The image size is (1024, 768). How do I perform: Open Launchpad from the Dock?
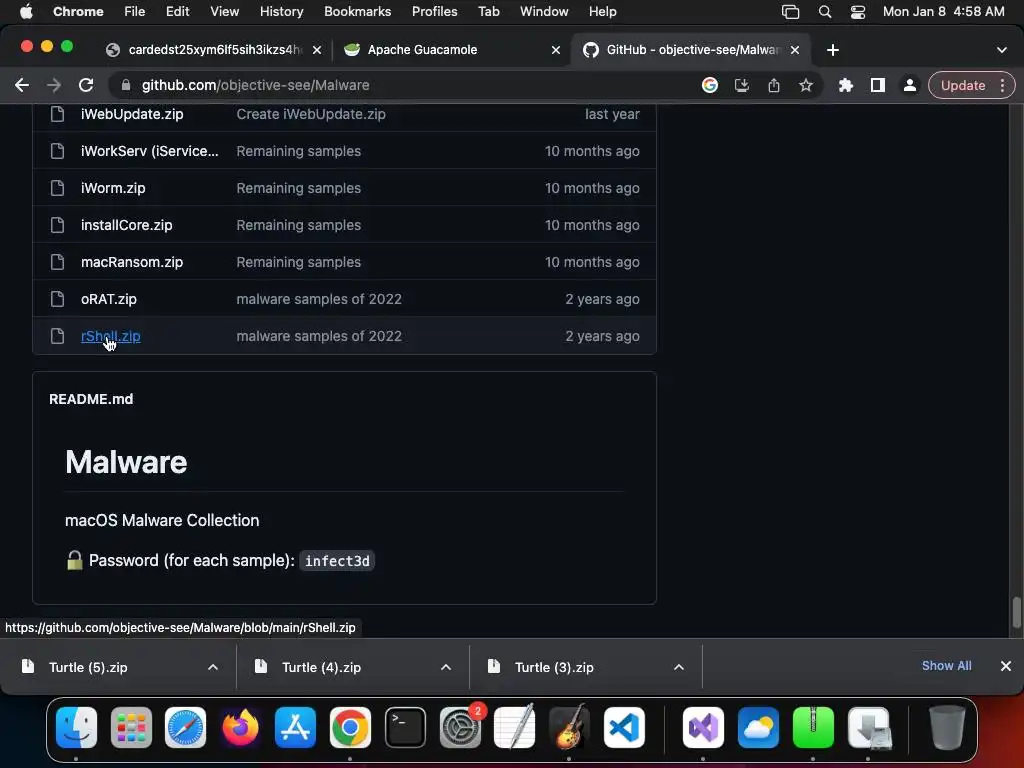click(131, 728)
